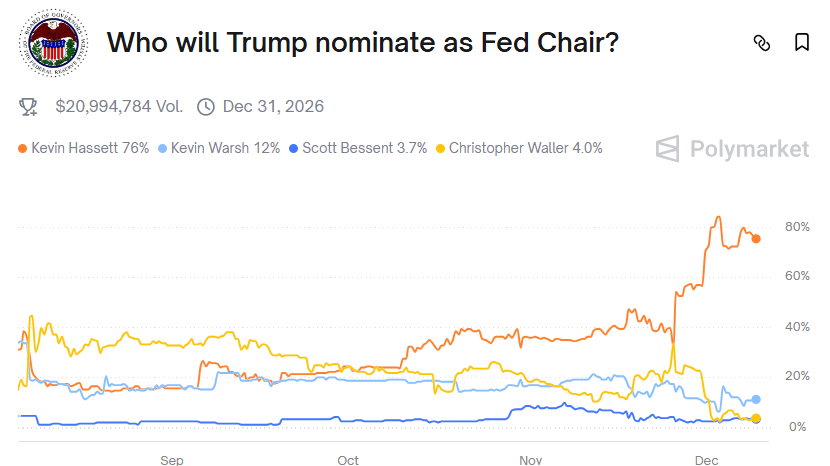
Task: Click the orange endpoint marker on the chart
Action: (x=756, y=238)
